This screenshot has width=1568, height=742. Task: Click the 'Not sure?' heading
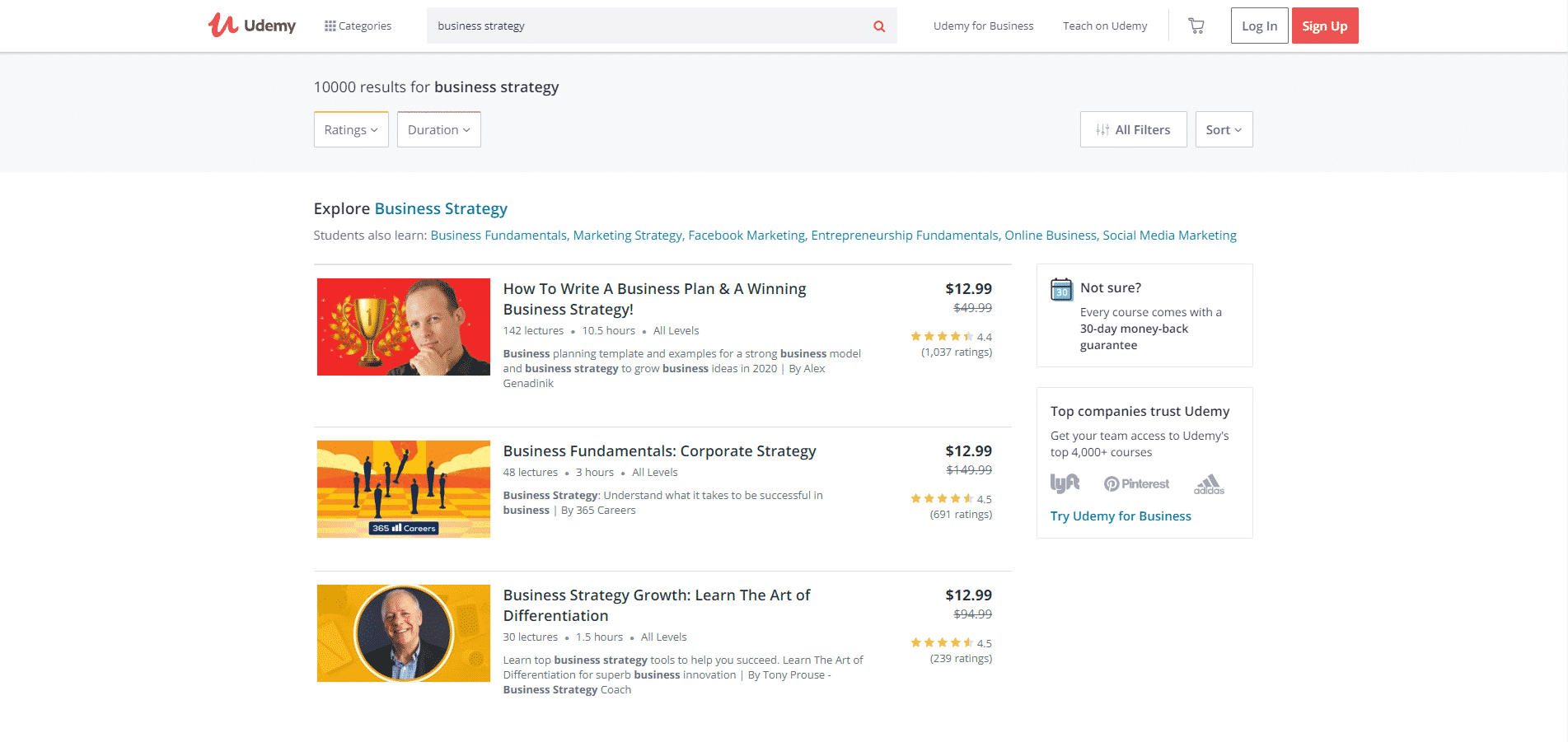(1111, 288)
